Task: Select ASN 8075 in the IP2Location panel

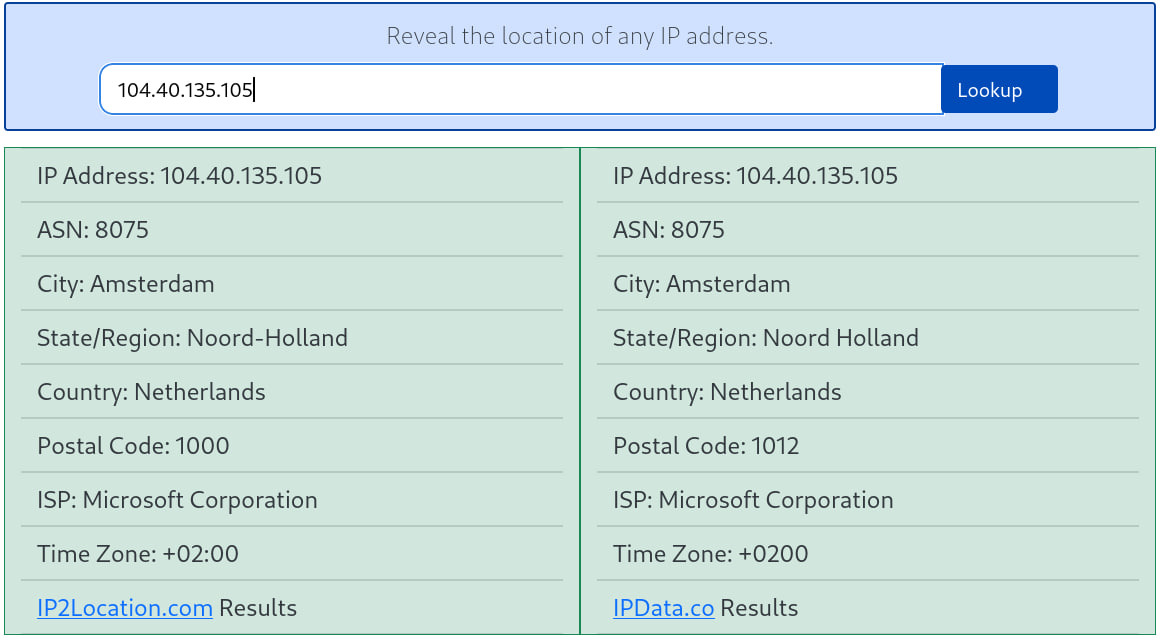Action: (93, 230)
